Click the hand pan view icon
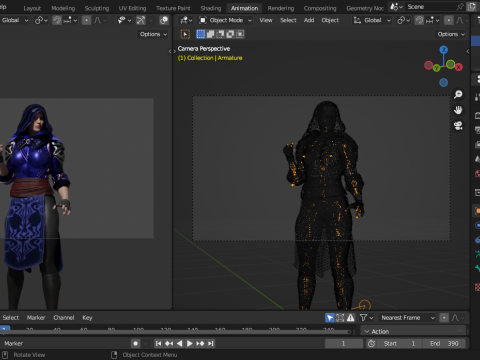Image resolution: width=480 pixels, height=360 pixels. pyautogui.click(x=458, y=110)
